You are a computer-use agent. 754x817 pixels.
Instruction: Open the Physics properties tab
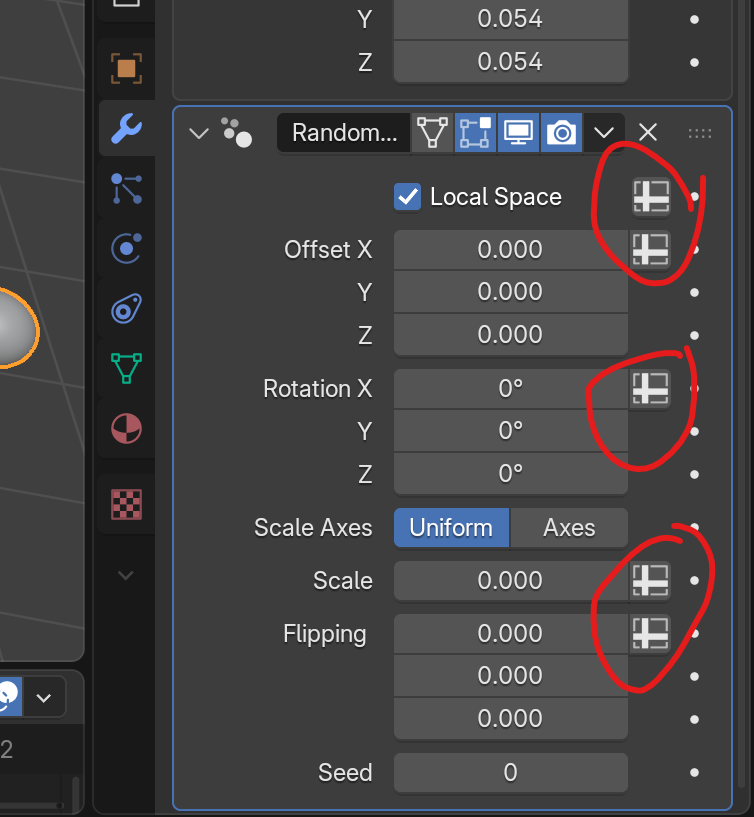[127, 248]
